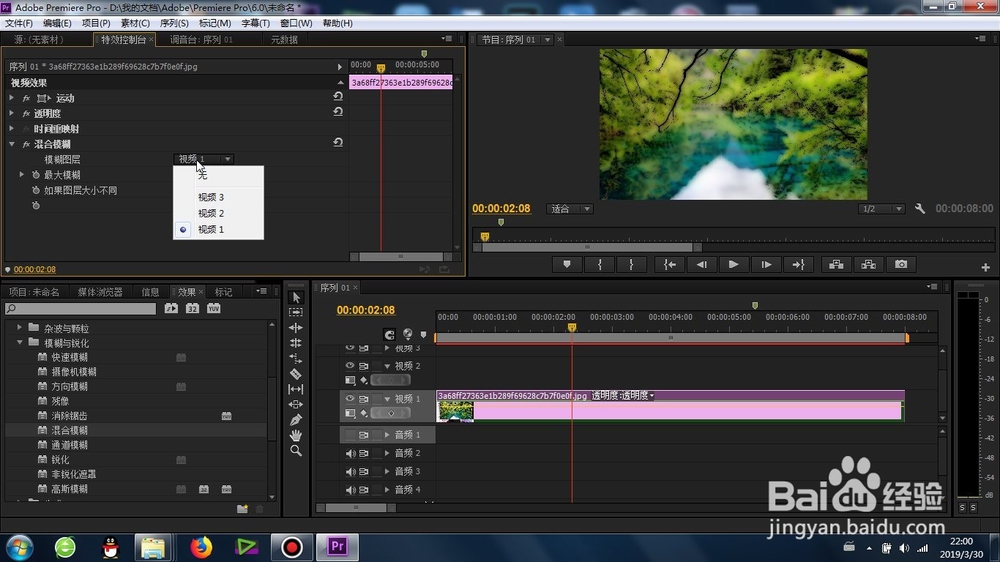Select the Ripple Edit tool
Screen dimensions: 1000x562
click(x=296, y=327)
